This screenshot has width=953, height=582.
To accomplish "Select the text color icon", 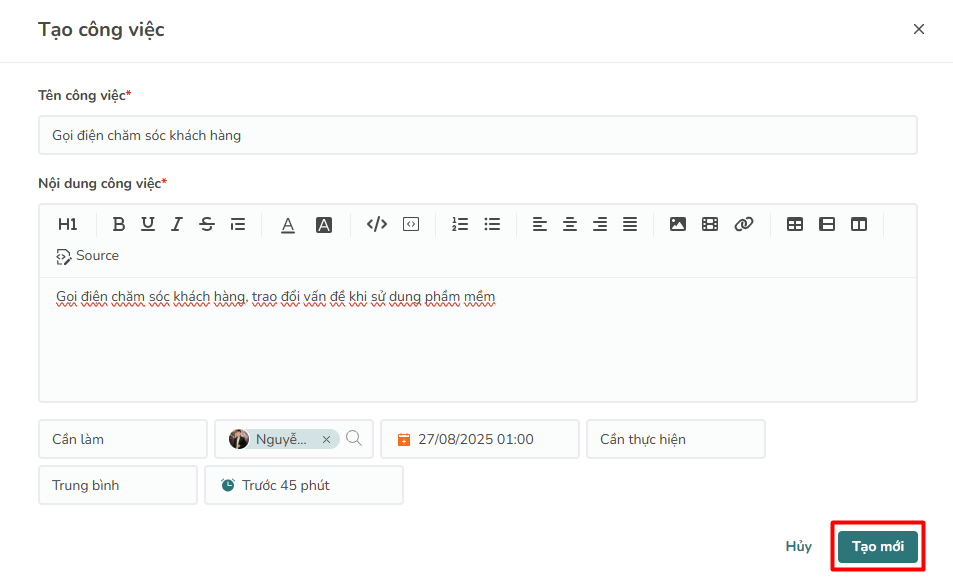I will tap(287, 224).
